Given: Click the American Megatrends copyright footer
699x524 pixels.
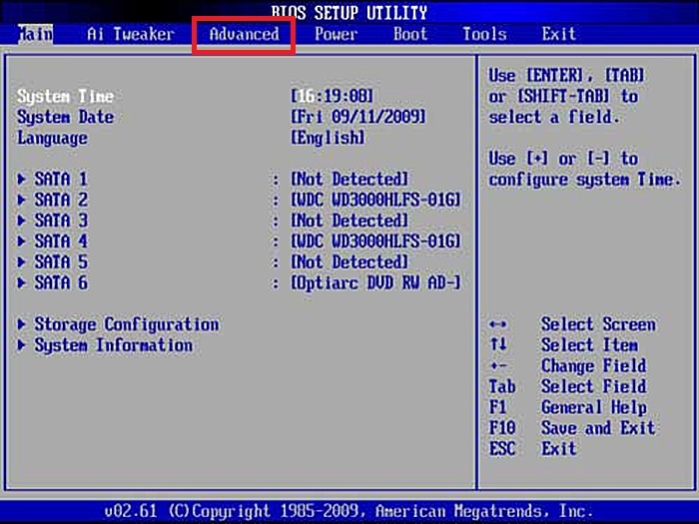Looking at the screenshot, I should pos(349,511).
